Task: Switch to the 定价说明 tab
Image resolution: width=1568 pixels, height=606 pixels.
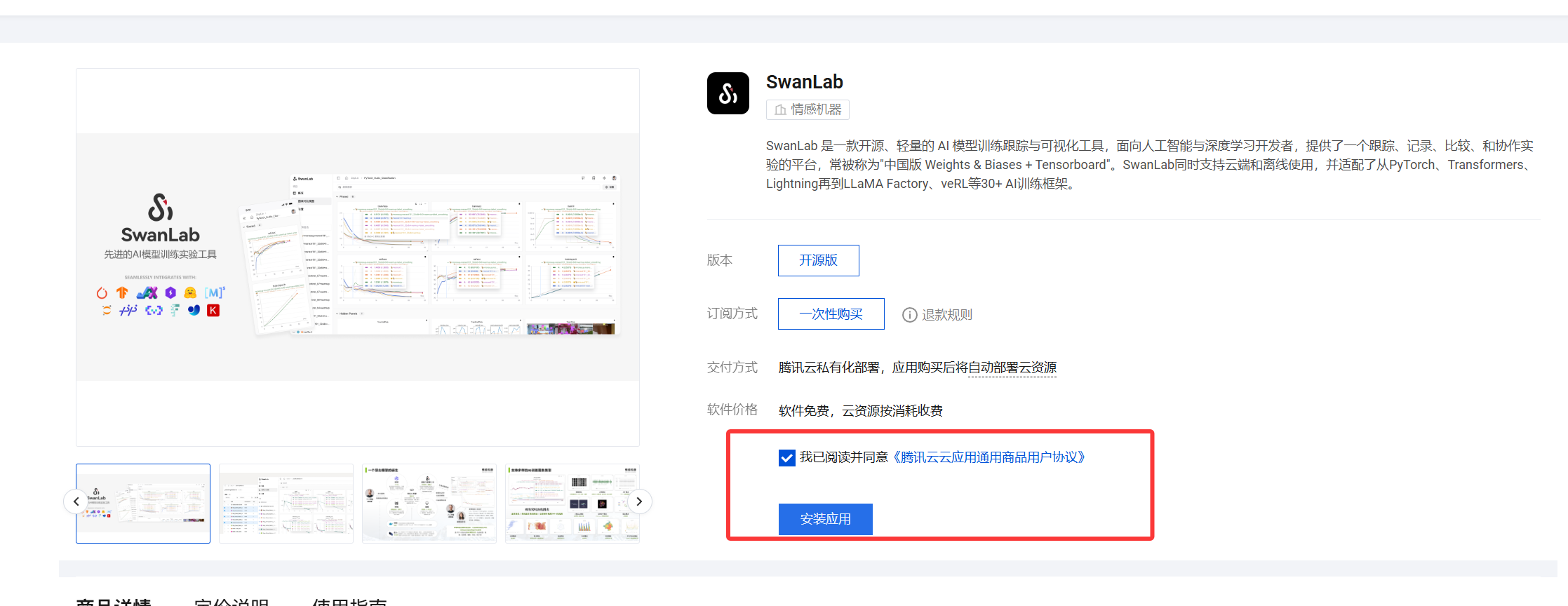Action: click(232, 602)
